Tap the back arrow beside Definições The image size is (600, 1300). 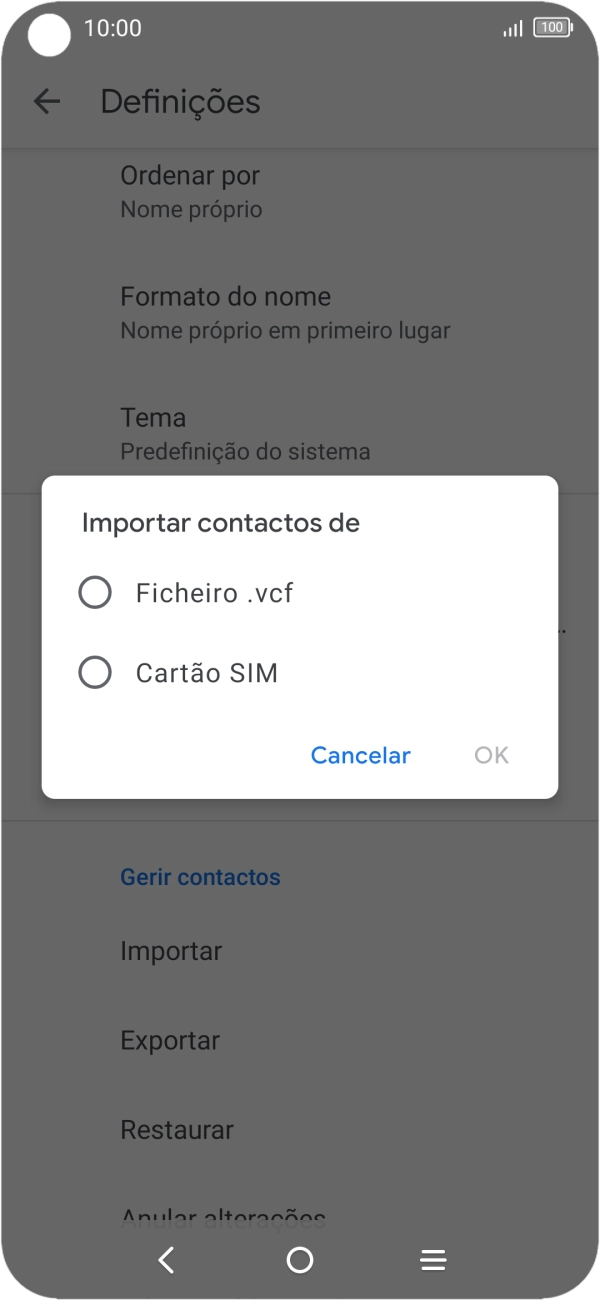tap(47, 101)
